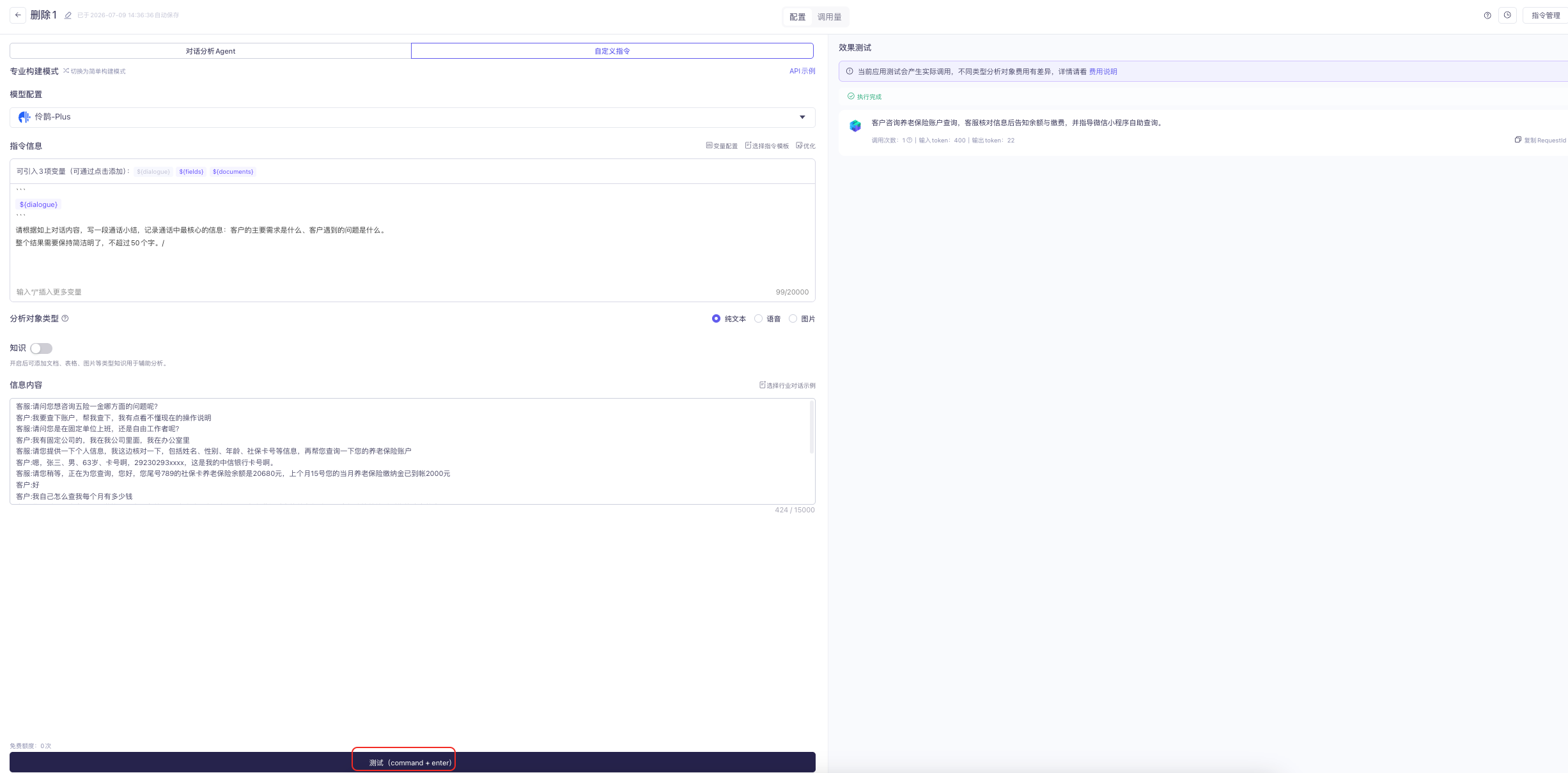Click the 伶鹊-Plus model logo icon
Viewport: 1568px width, 773px height.
point(24,117)
